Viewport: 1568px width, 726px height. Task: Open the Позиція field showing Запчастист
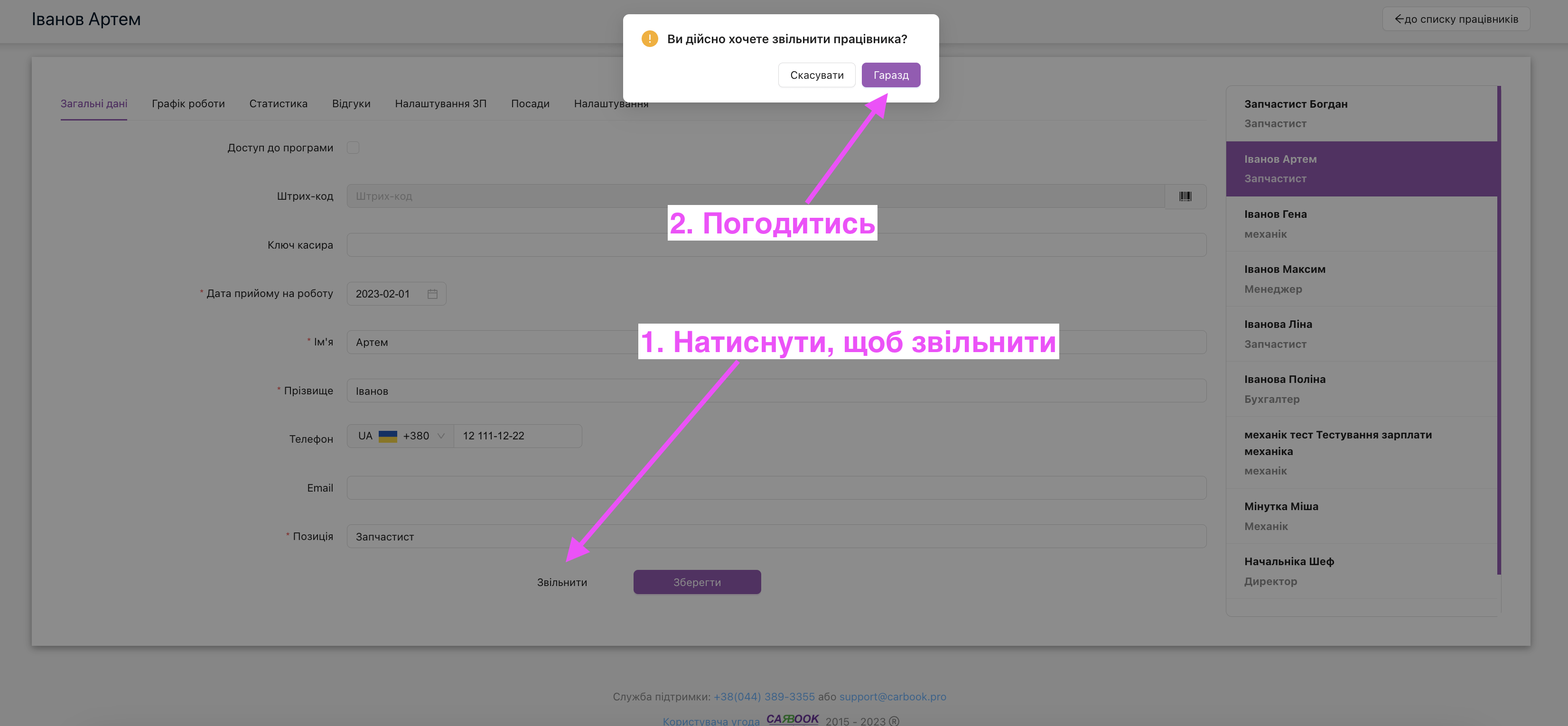point(776,536)
